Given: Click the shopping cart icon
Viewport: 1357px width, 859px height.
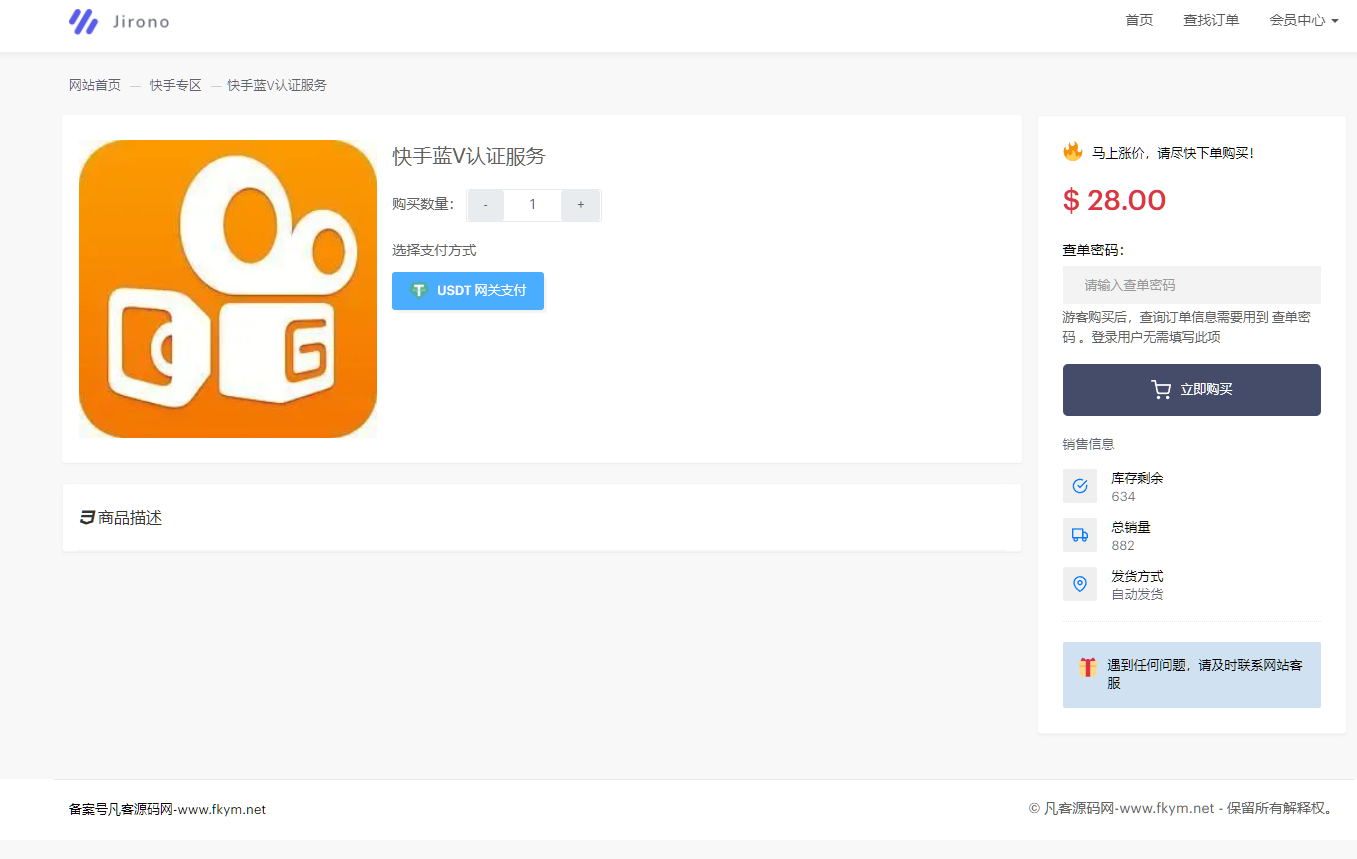Looking at the screenshot, I should point(1161,390).
